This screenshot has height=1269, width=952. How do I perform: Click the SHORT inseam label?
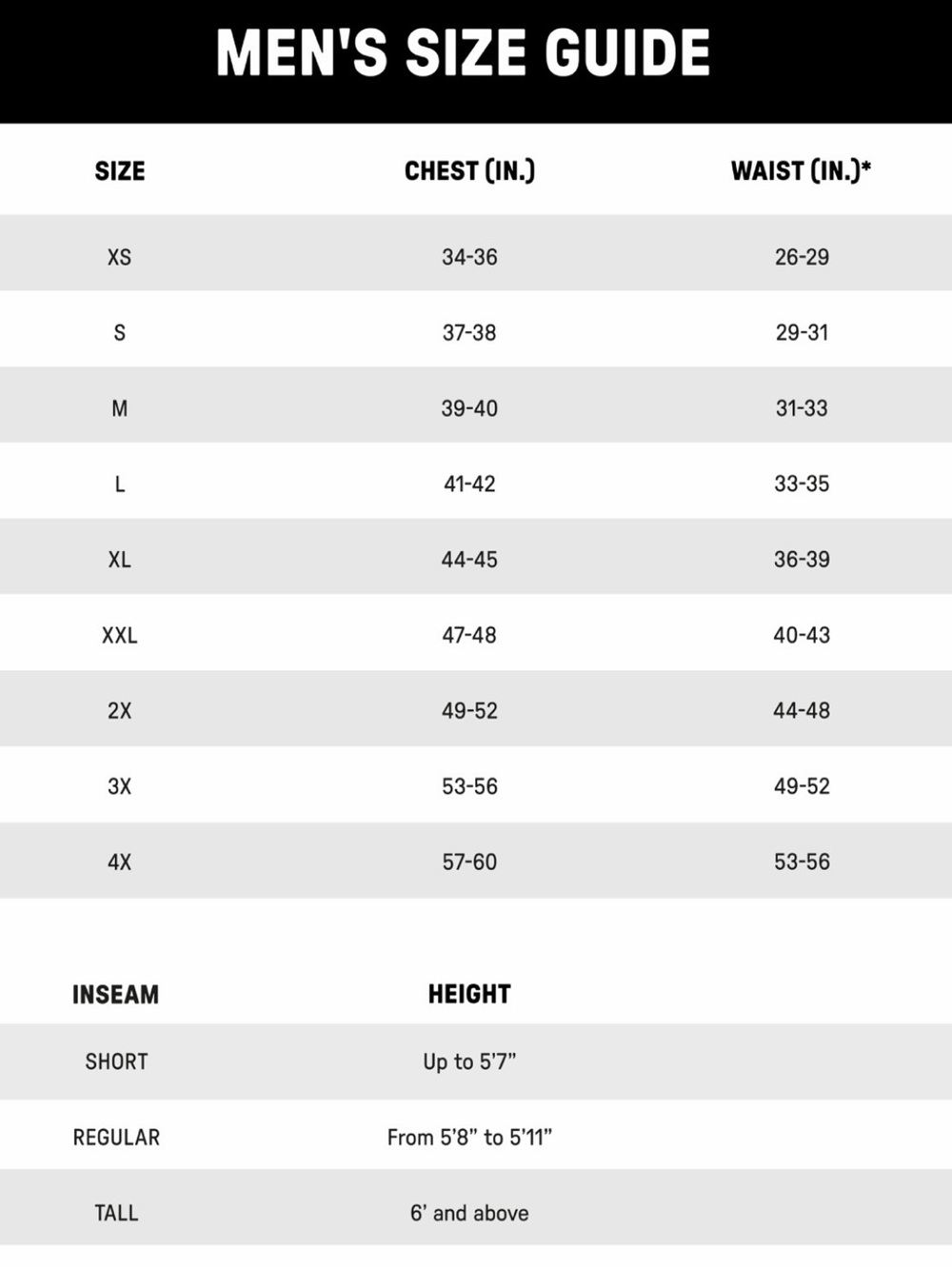pos(116,1061)
